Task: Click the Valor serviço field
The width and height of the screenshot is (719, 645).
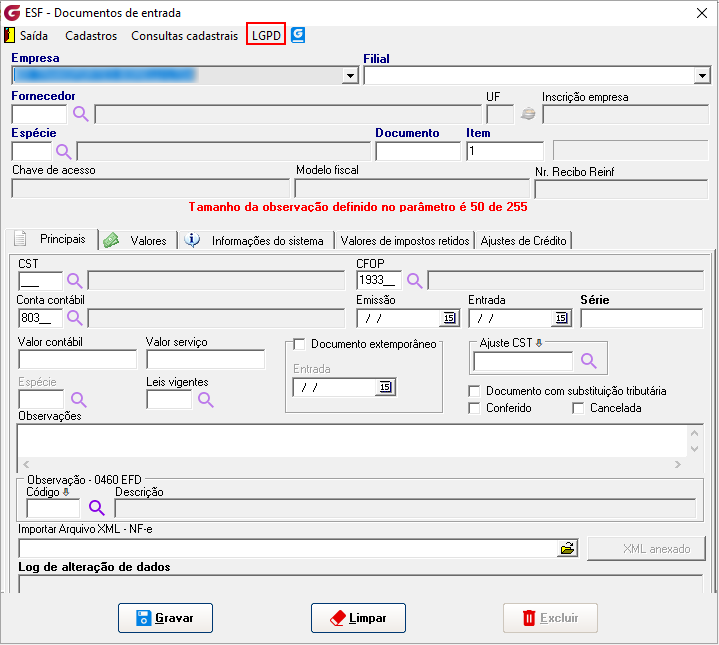Action: (x=205, y=359)
